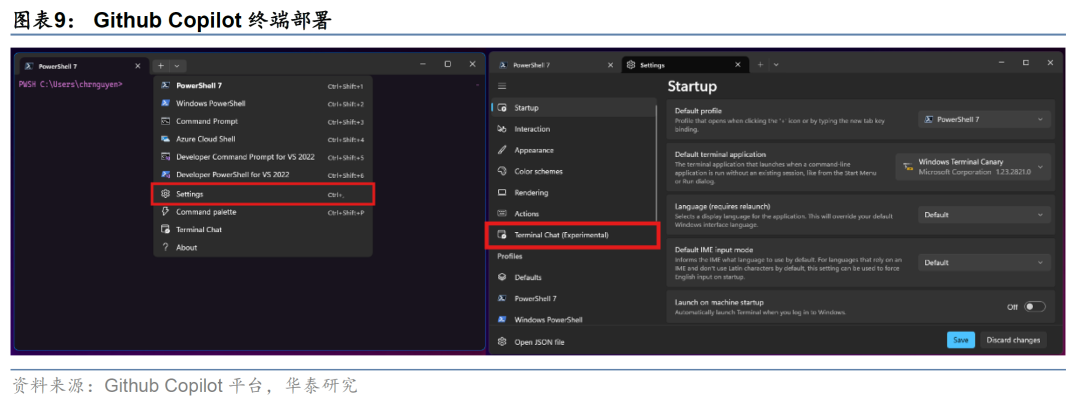The height and width of the screenshot is (400, 1080).
Task: Open the Default IME input mode dropdown
Action: pos(984,262)
